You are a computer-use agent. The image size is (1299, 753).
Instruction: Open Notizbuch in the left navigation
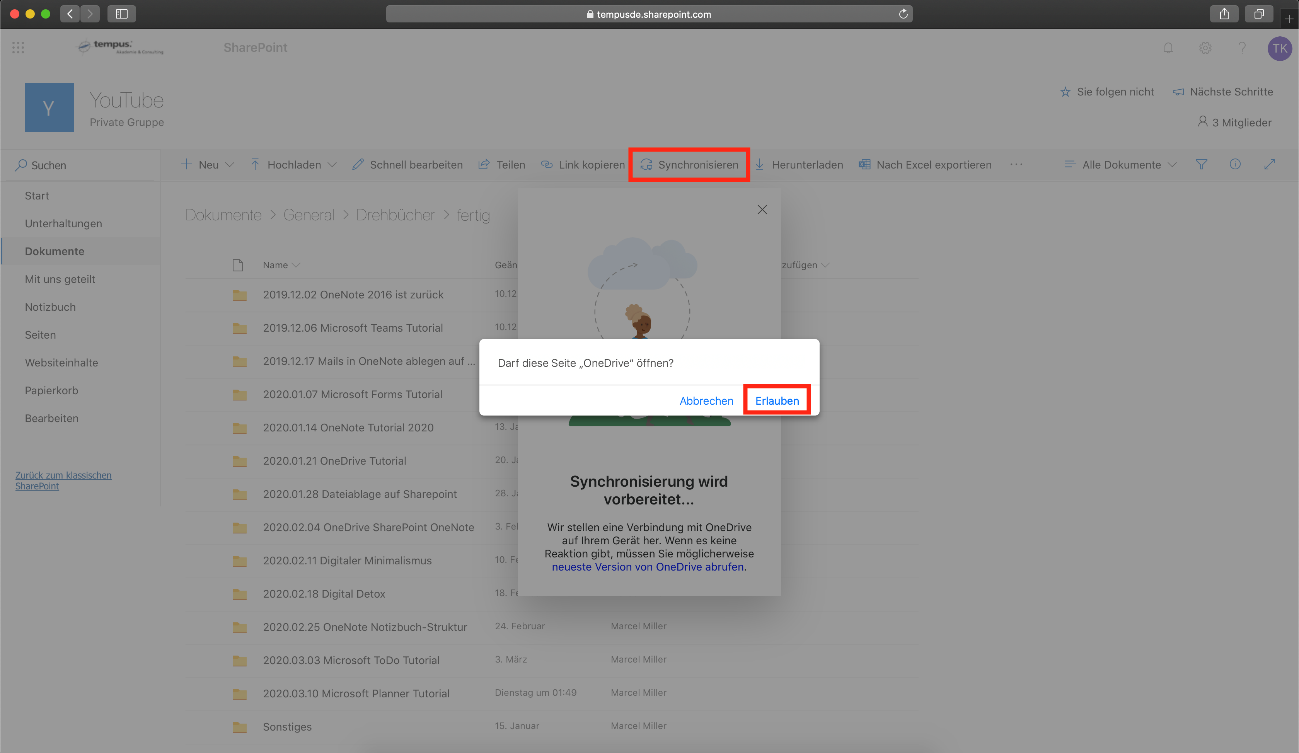[x=50, y=307]
